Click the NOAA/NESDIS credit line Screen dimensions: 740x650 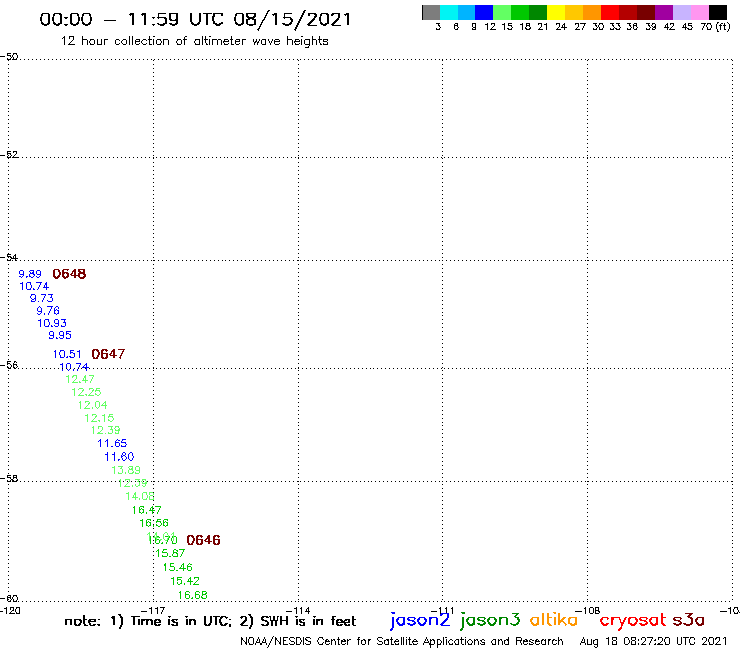pos(402,641)
